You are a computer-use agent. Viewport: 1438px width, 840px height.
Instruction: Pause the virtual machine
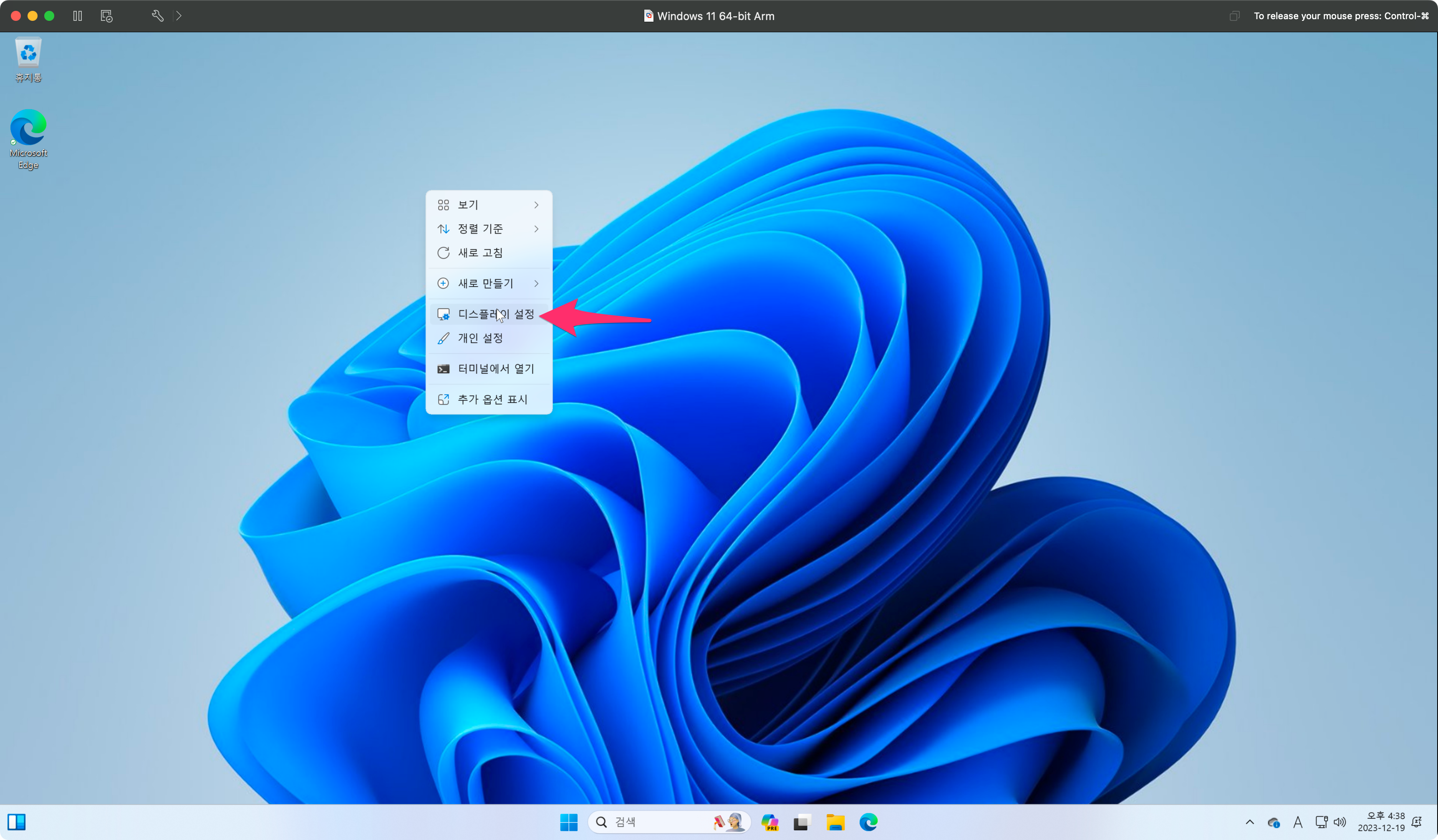tap(78, 16)
